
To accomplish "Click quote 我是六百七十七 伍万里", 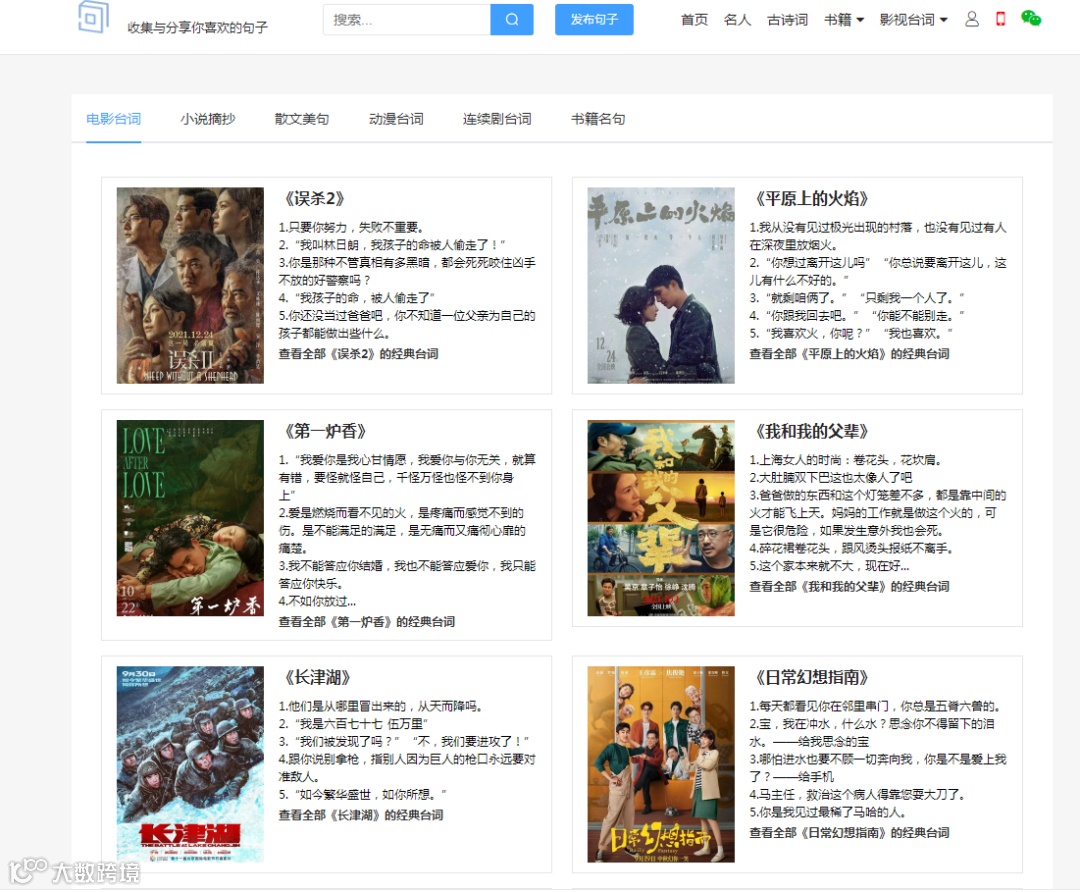I will point(353,724).
